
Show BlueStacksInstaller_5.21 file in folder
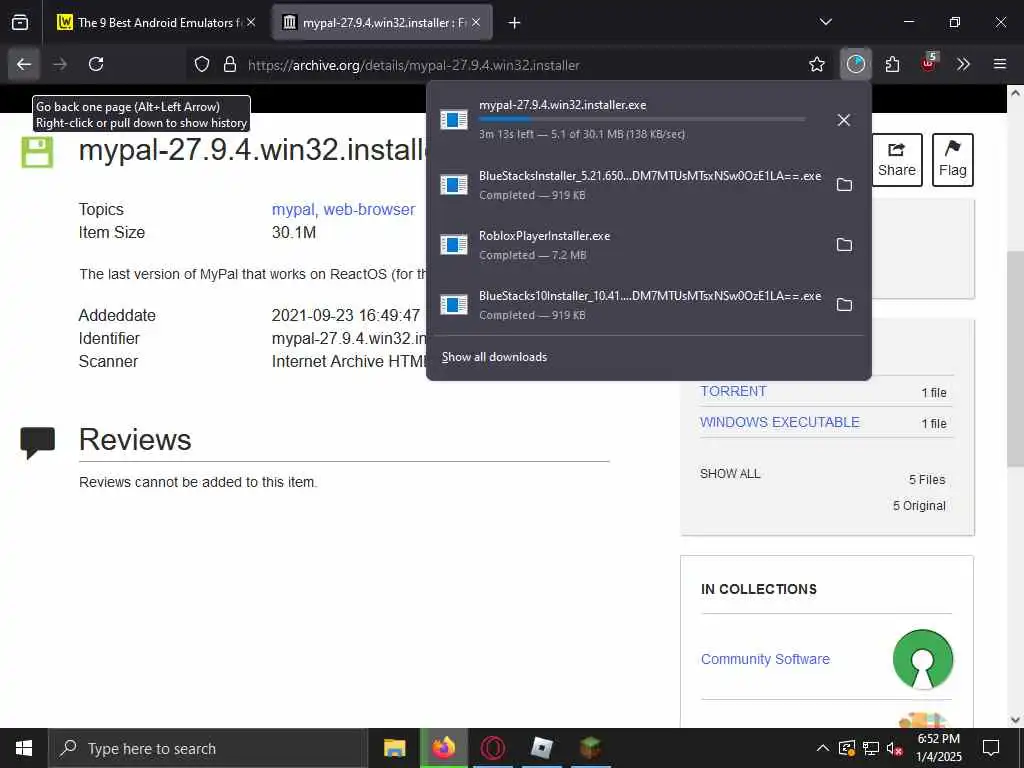tap(844, 185)
